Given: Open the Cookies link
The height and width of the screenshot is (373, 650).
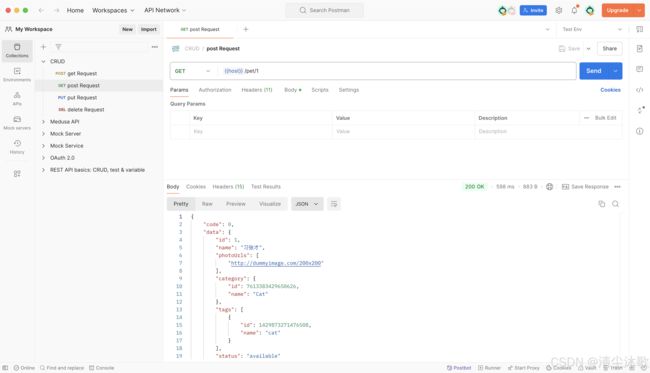Looking at the screenshot, I should (x=610, y=90).
